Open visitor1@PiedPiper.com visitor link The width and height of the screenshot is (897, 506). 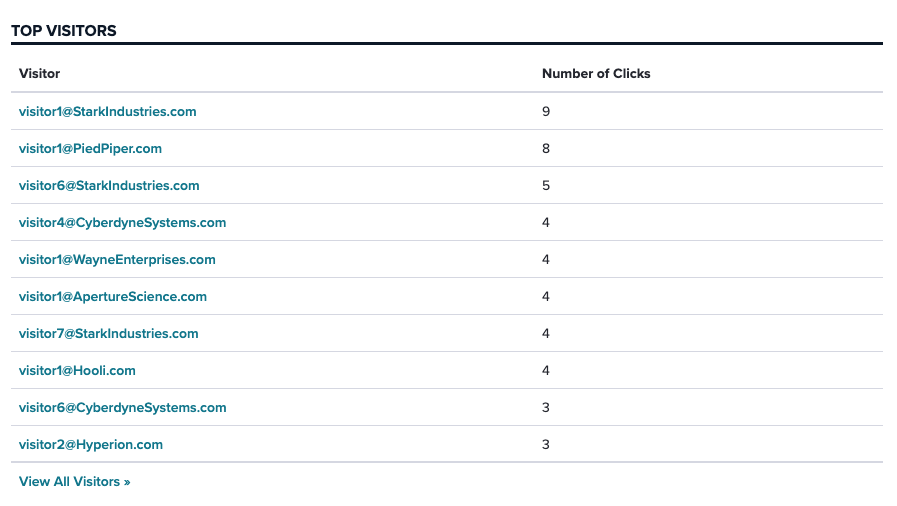(90, 149)
